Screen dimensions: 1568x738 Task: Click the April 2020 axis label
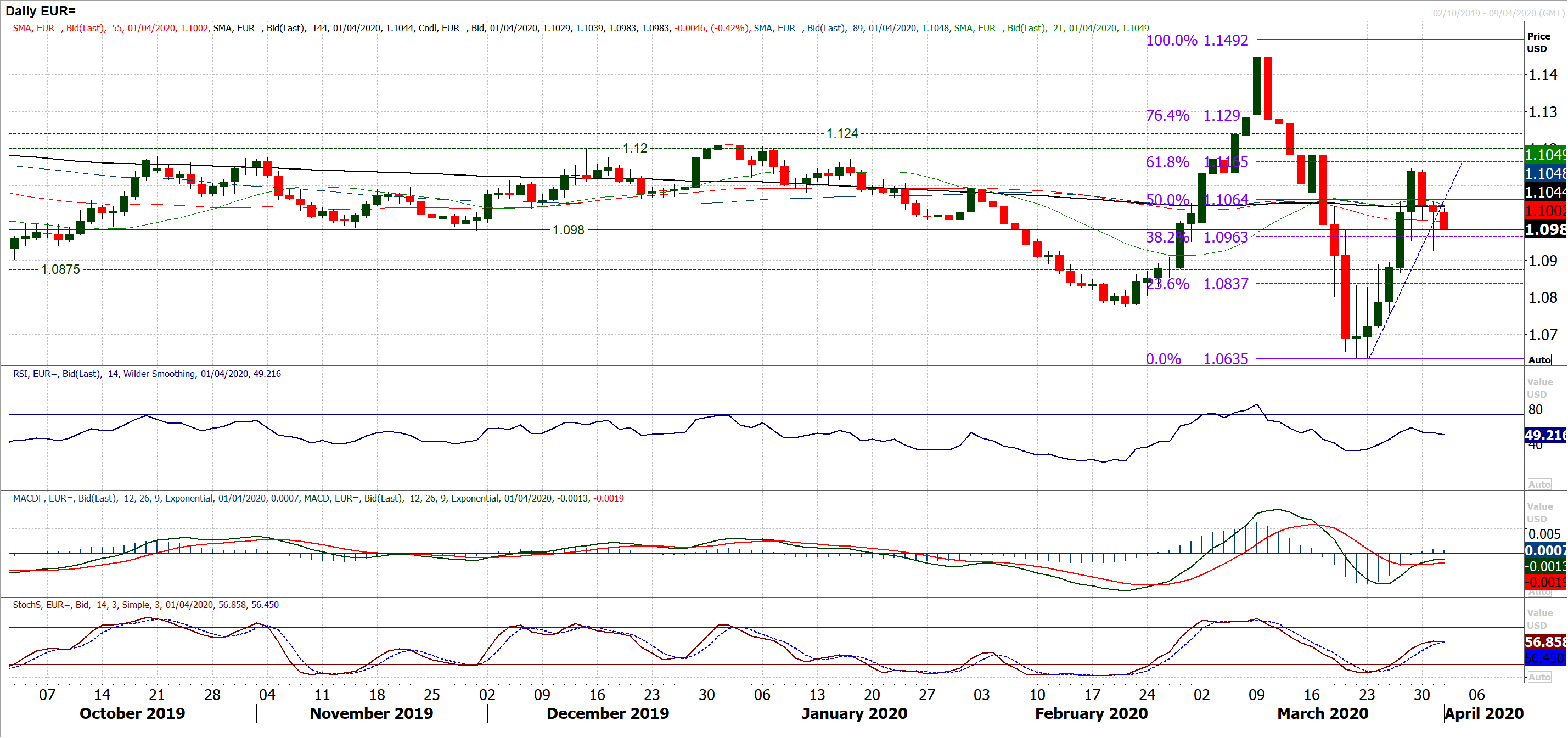[1484, 713]
